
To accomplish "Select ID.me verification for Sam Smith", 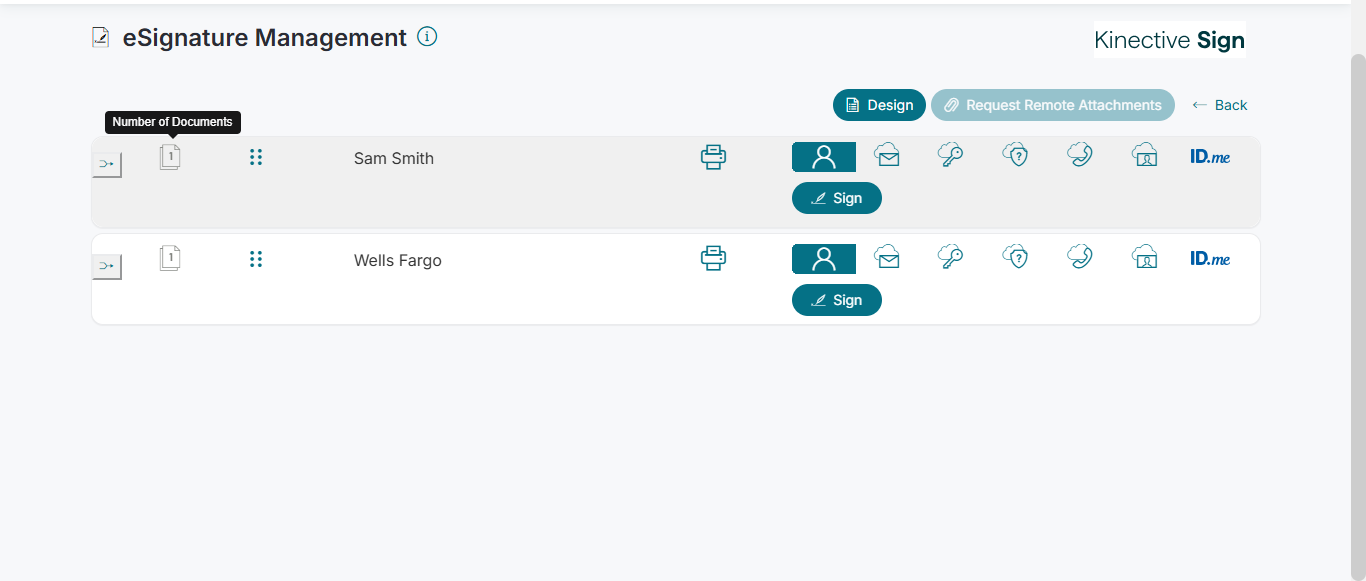I will 1210,157.
